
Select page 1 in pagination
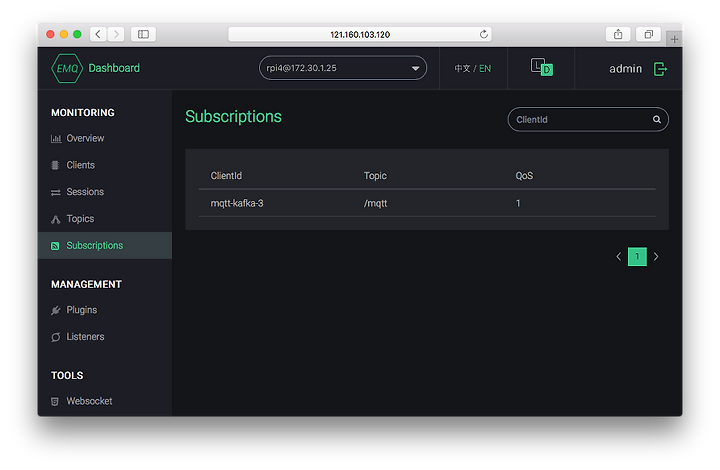[x=637, y=257]
